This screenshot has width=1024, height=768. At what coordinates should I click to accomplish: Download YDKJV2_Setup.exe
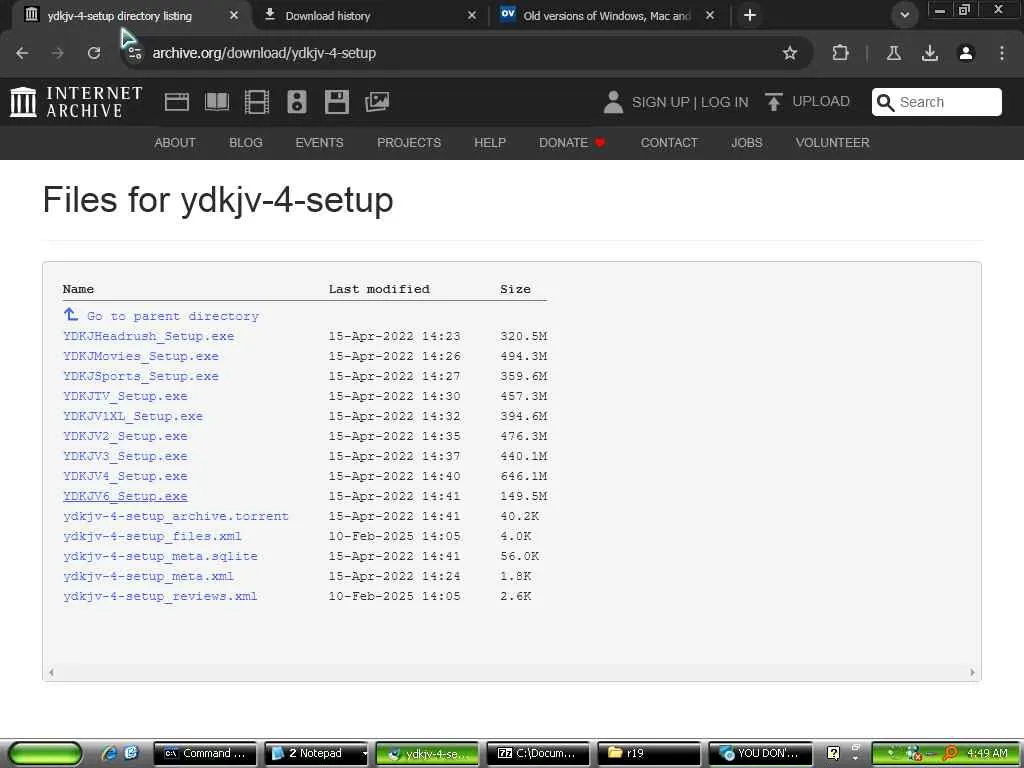125,436
